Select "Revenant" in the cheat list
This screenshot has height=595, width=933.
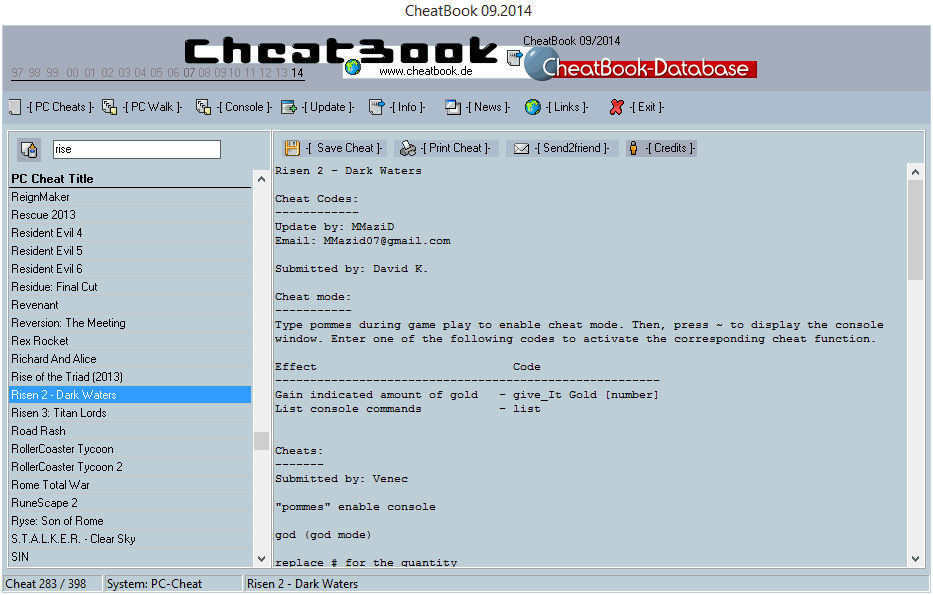(130, 305)
